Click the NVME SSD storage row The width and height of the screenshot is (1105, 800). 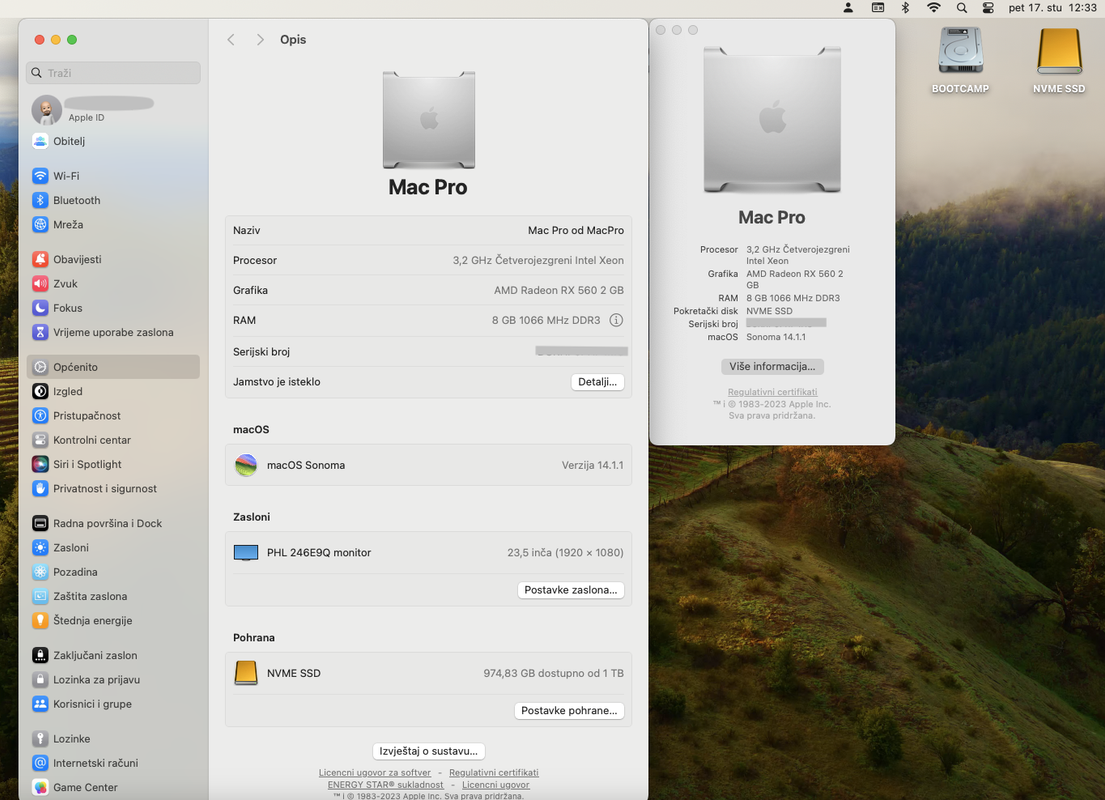[x=428, y=673]
